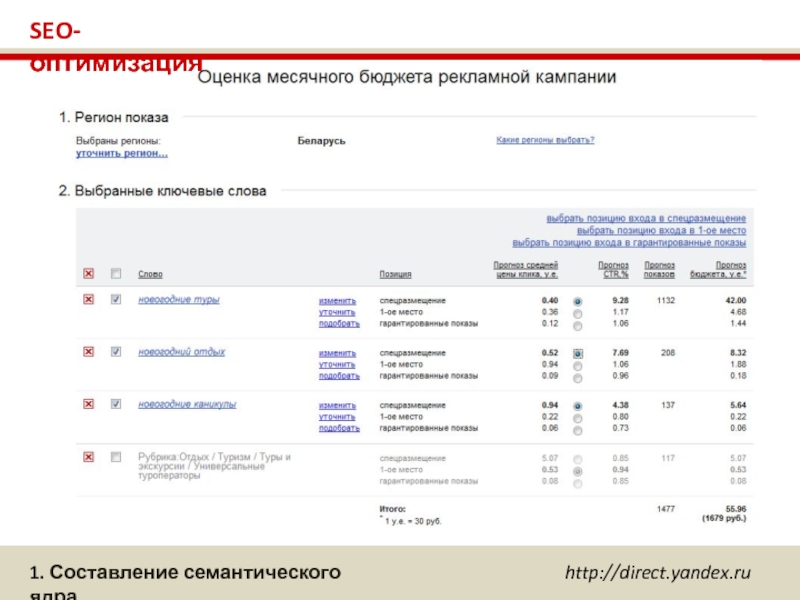The image size is (800, 600).
Task: Click 'уточнить' for 'новогодние каникулы'
Action: click(337, 417)
